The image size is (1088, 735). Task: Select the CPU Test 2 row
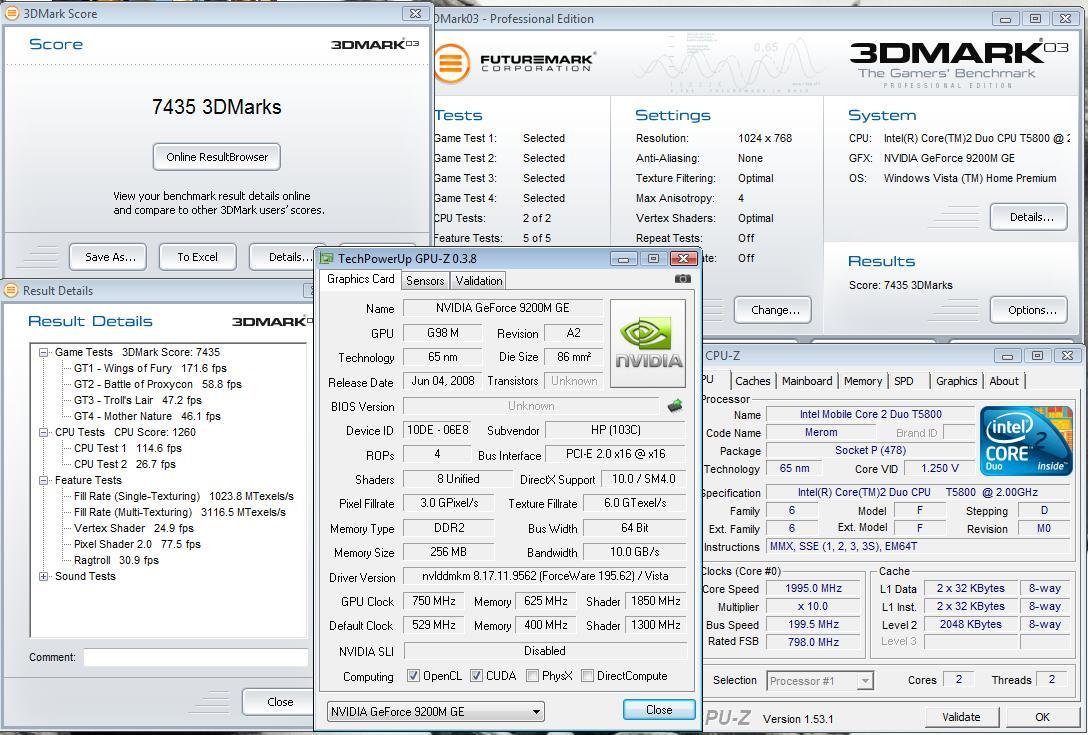point(125,464)
